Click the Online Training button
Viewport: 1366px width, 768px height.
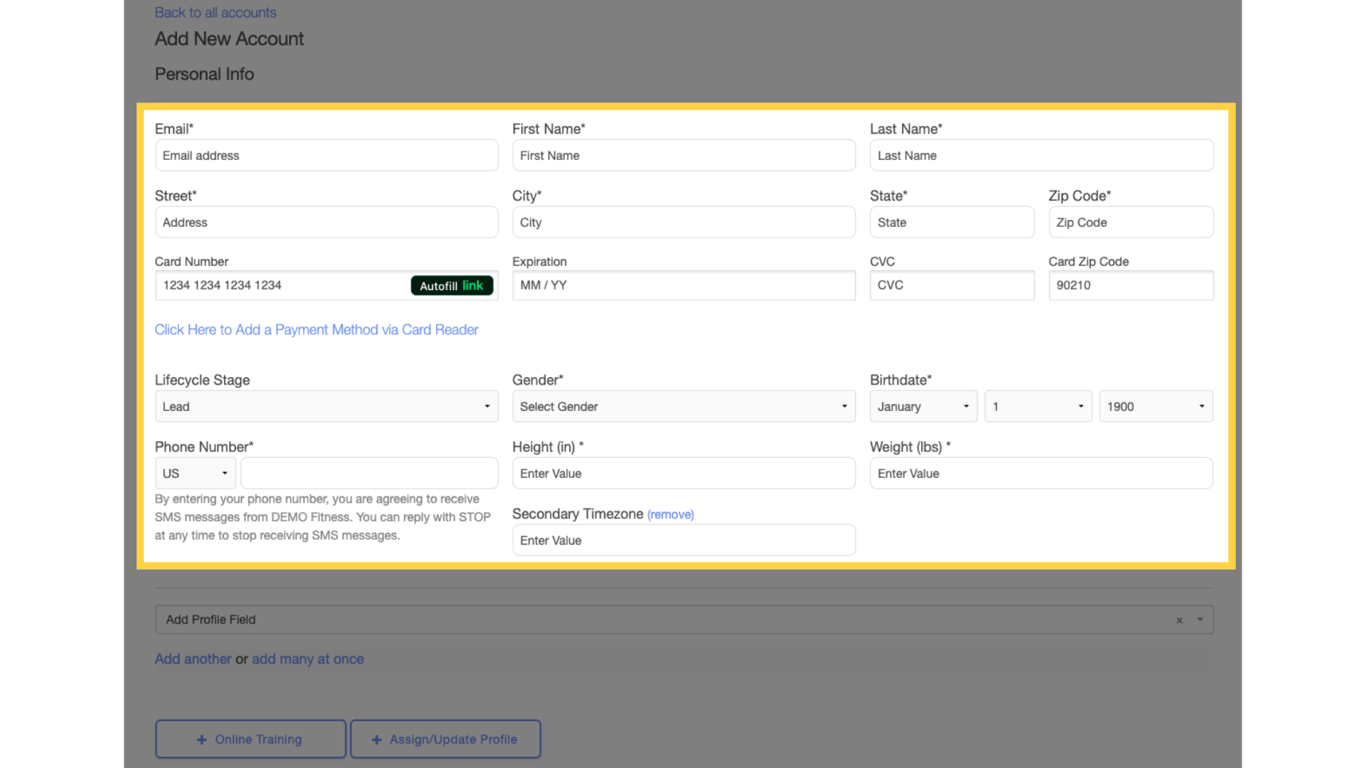[250, 739]
